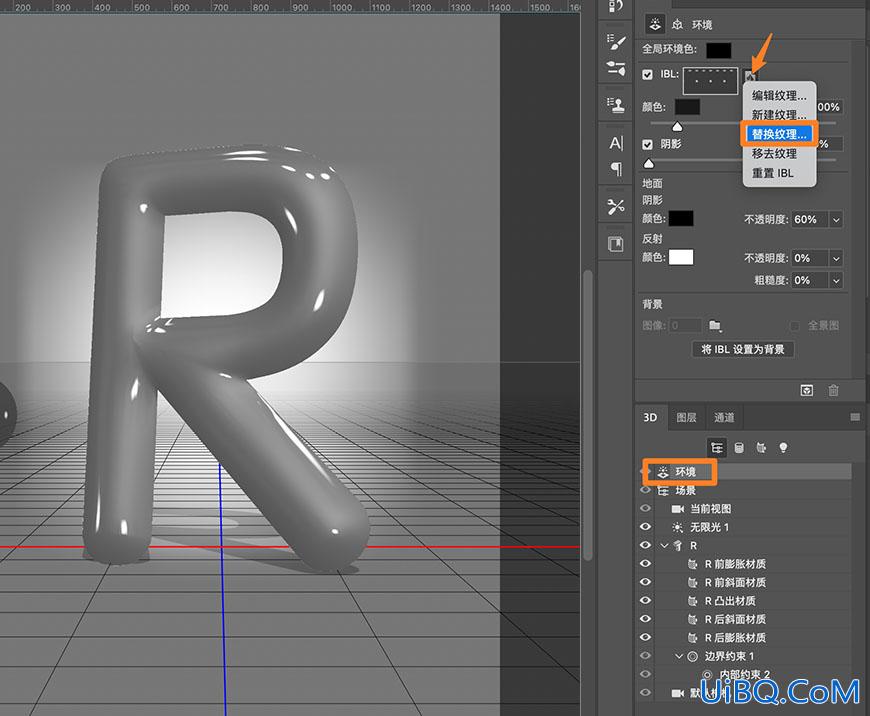Open the 3D panel flyout menu icon
This screenshot has height=716, width=870.
tap(855, 417)
